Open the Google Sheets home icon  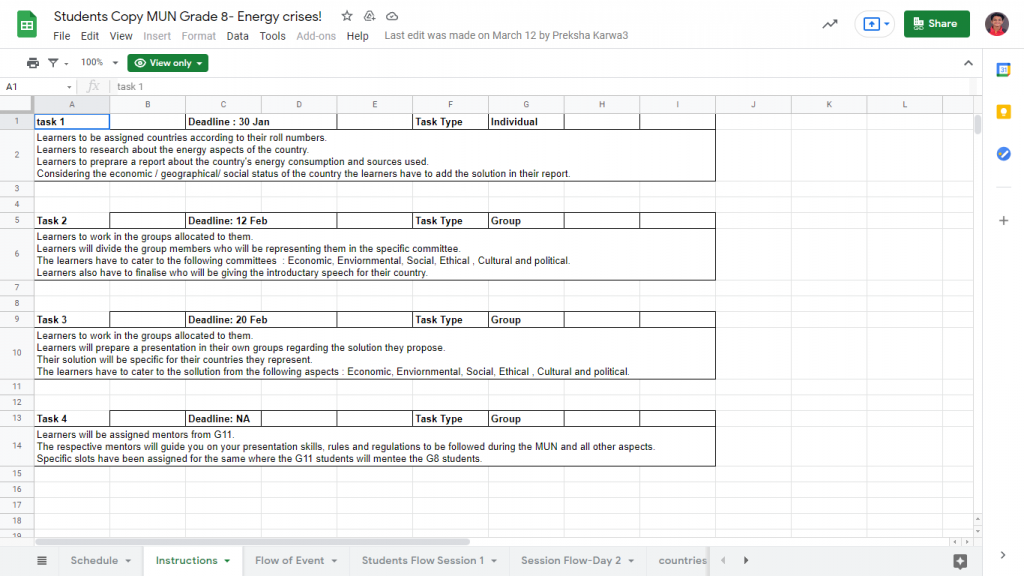(x=27, y=25)
